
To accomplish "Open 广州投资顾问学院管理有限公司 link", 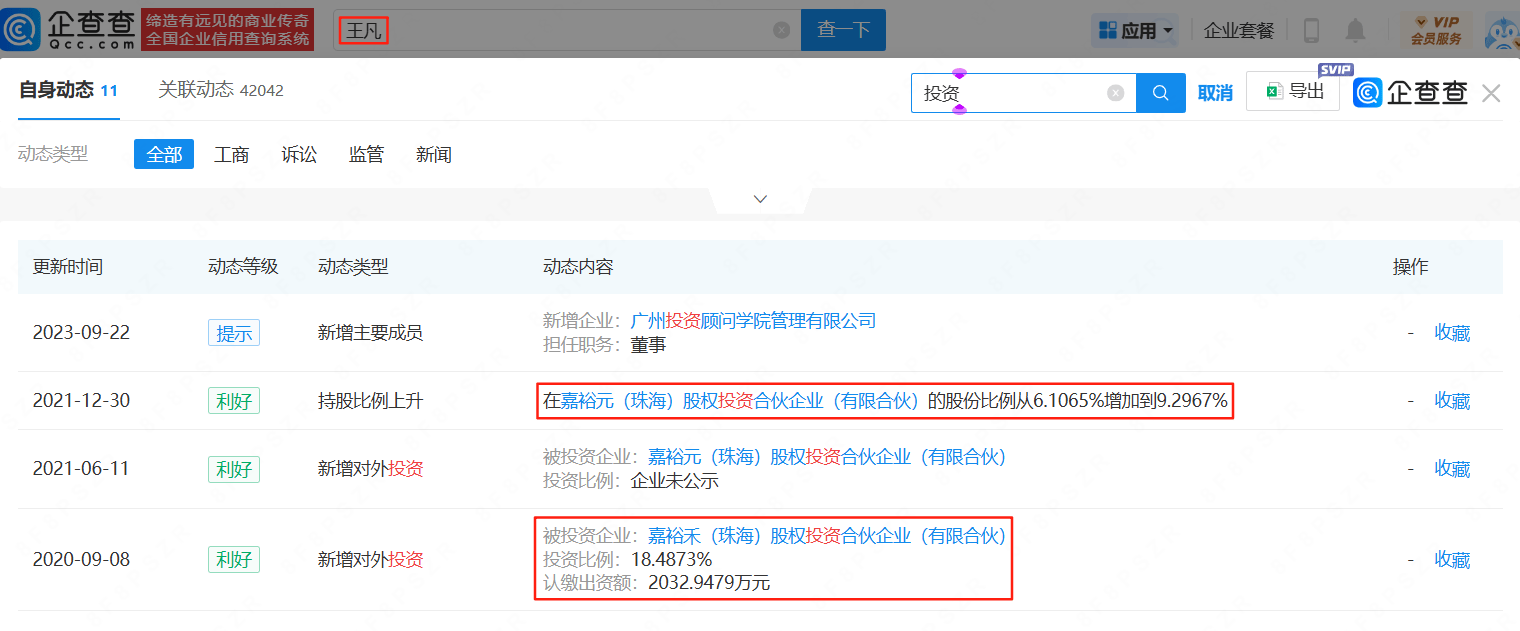I will (753, 320).
